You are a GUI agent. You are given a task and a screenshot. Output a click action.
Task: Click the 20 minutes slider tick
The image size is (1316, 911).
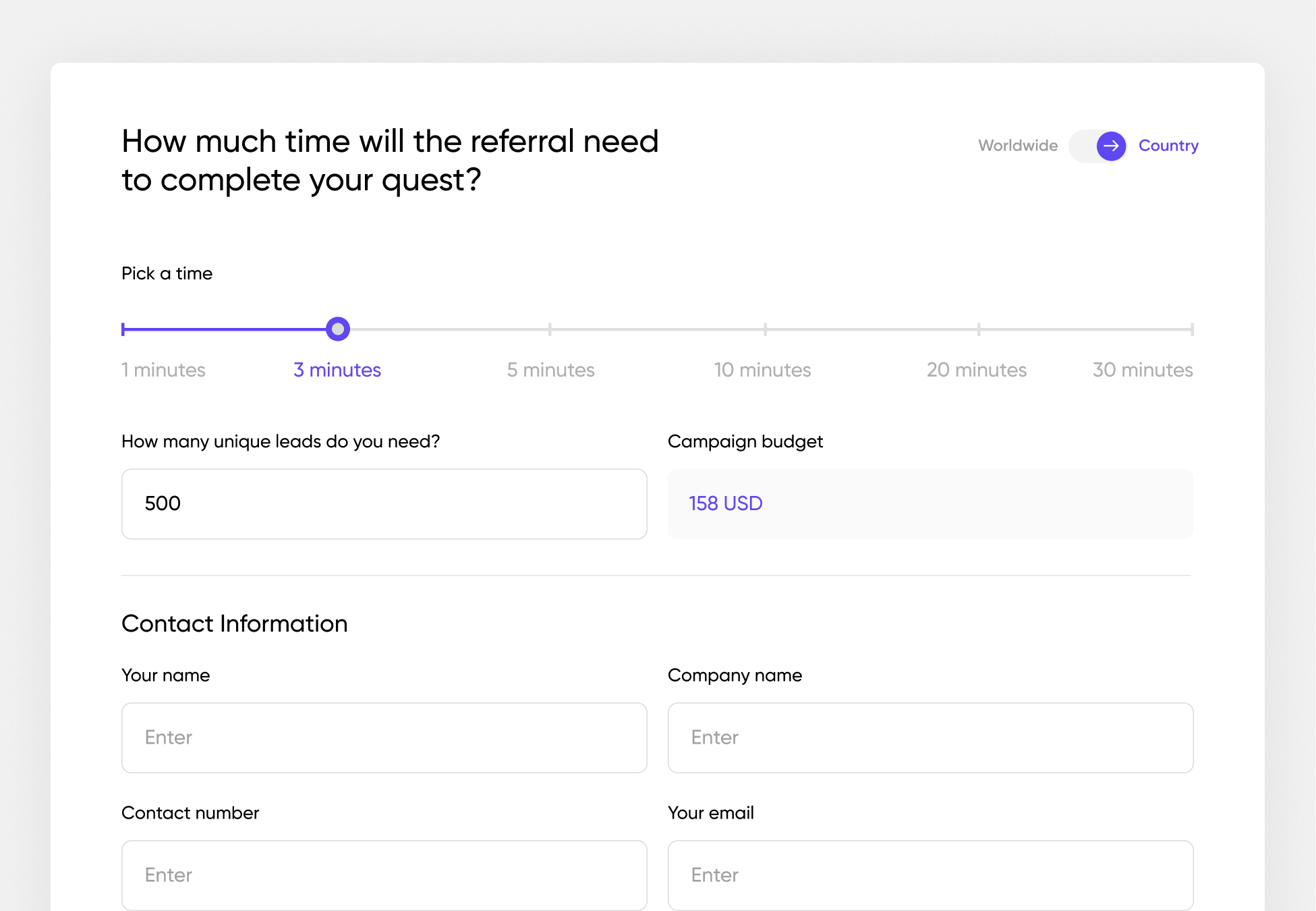pyautogui.click(x=979, y=329)
